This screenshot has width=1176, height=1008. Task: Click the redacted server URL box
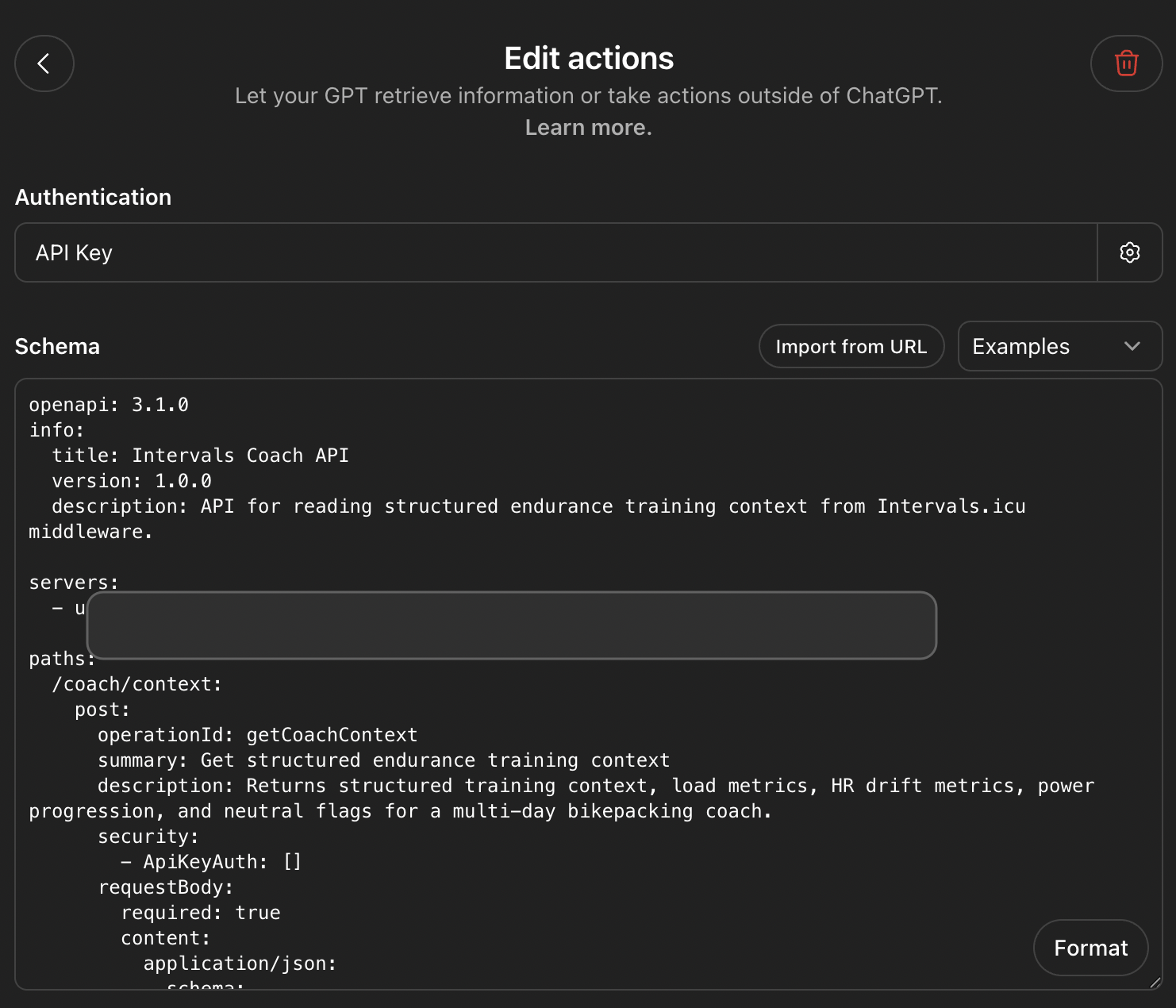pyautogui.click(x=511, y=625)
